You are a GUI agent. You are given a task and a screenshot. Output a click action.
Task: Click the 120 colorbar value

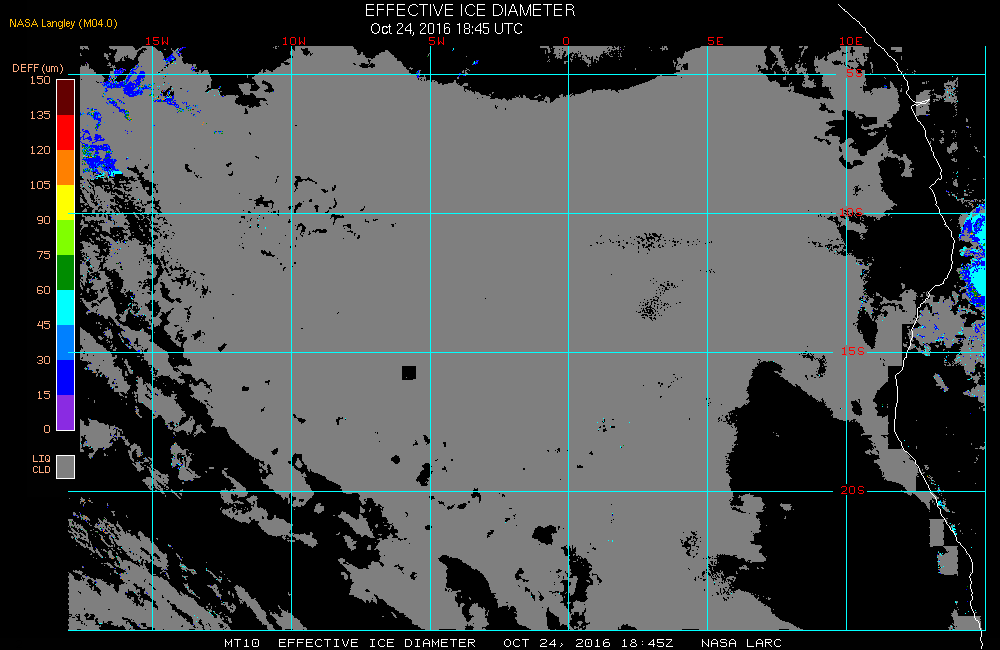point(40,150)
